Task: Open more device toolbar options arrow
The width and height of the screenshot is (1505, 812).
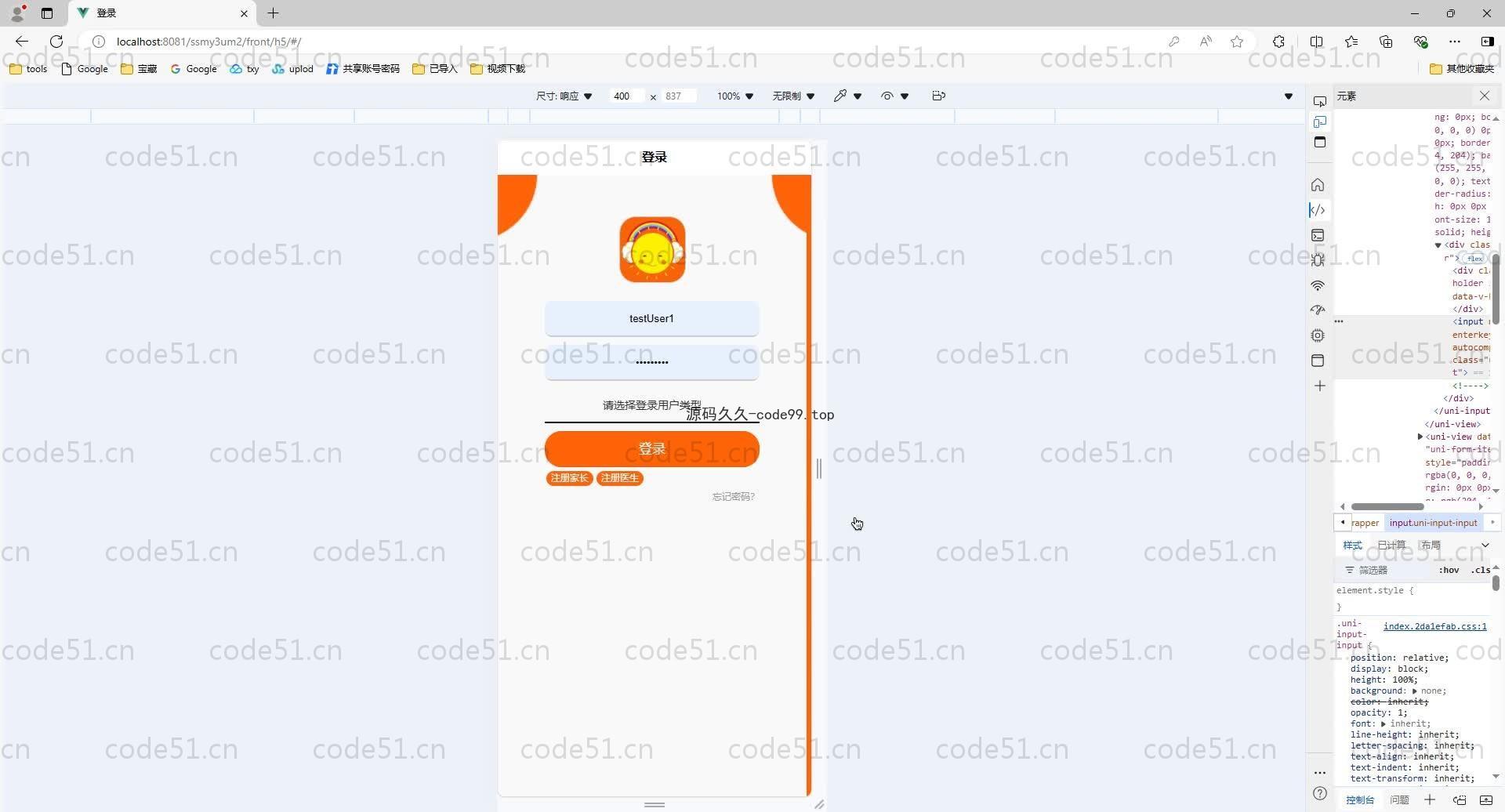Action: (1289, 96)
